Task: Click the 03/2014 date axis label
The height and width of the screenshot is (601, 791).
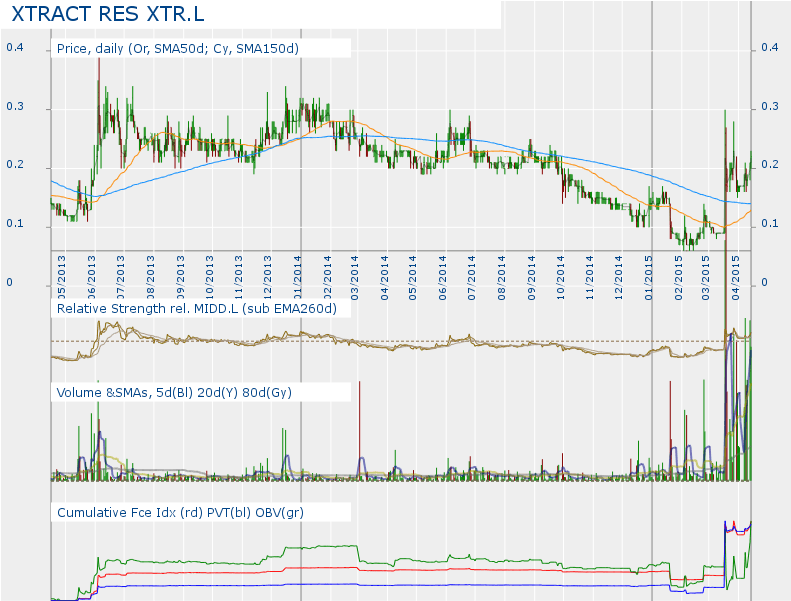Action: (x=354, y=278)
